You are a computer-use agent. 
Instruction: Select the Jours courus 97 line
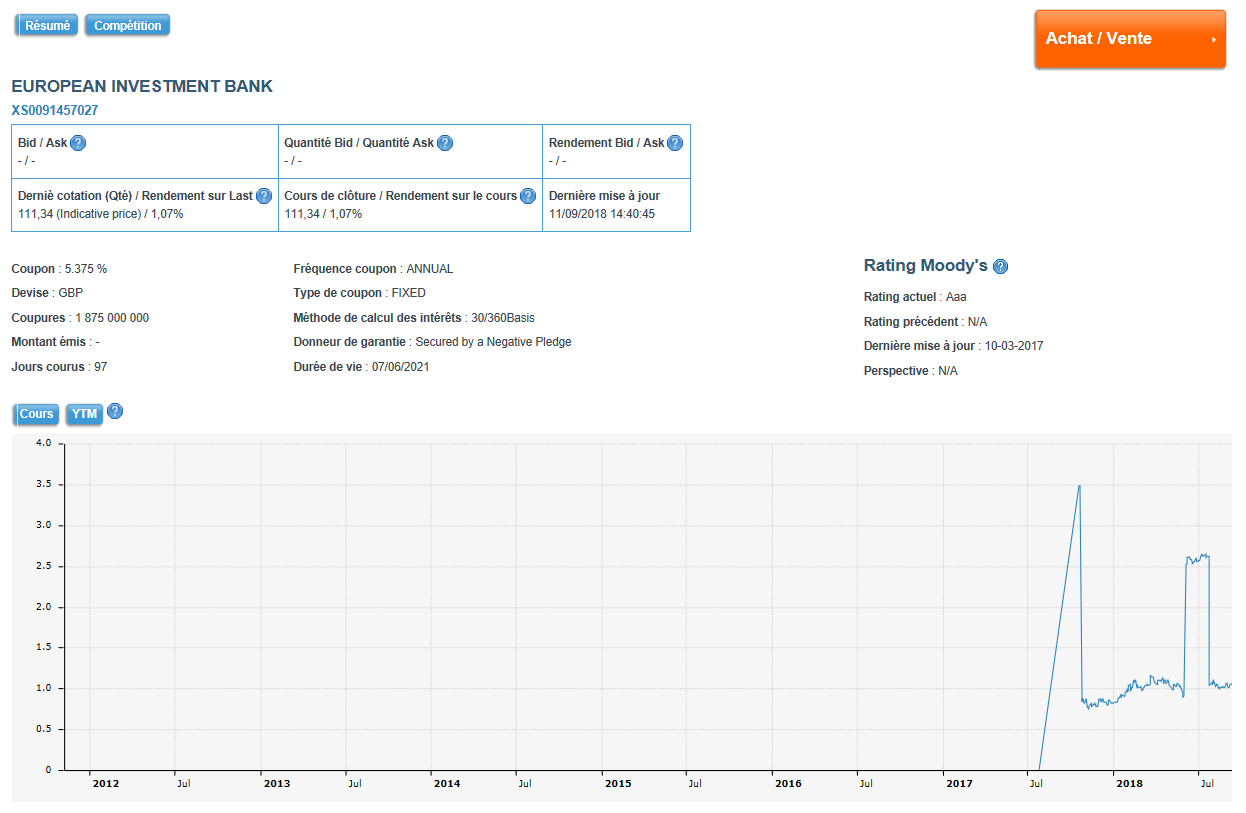point(59,367)
